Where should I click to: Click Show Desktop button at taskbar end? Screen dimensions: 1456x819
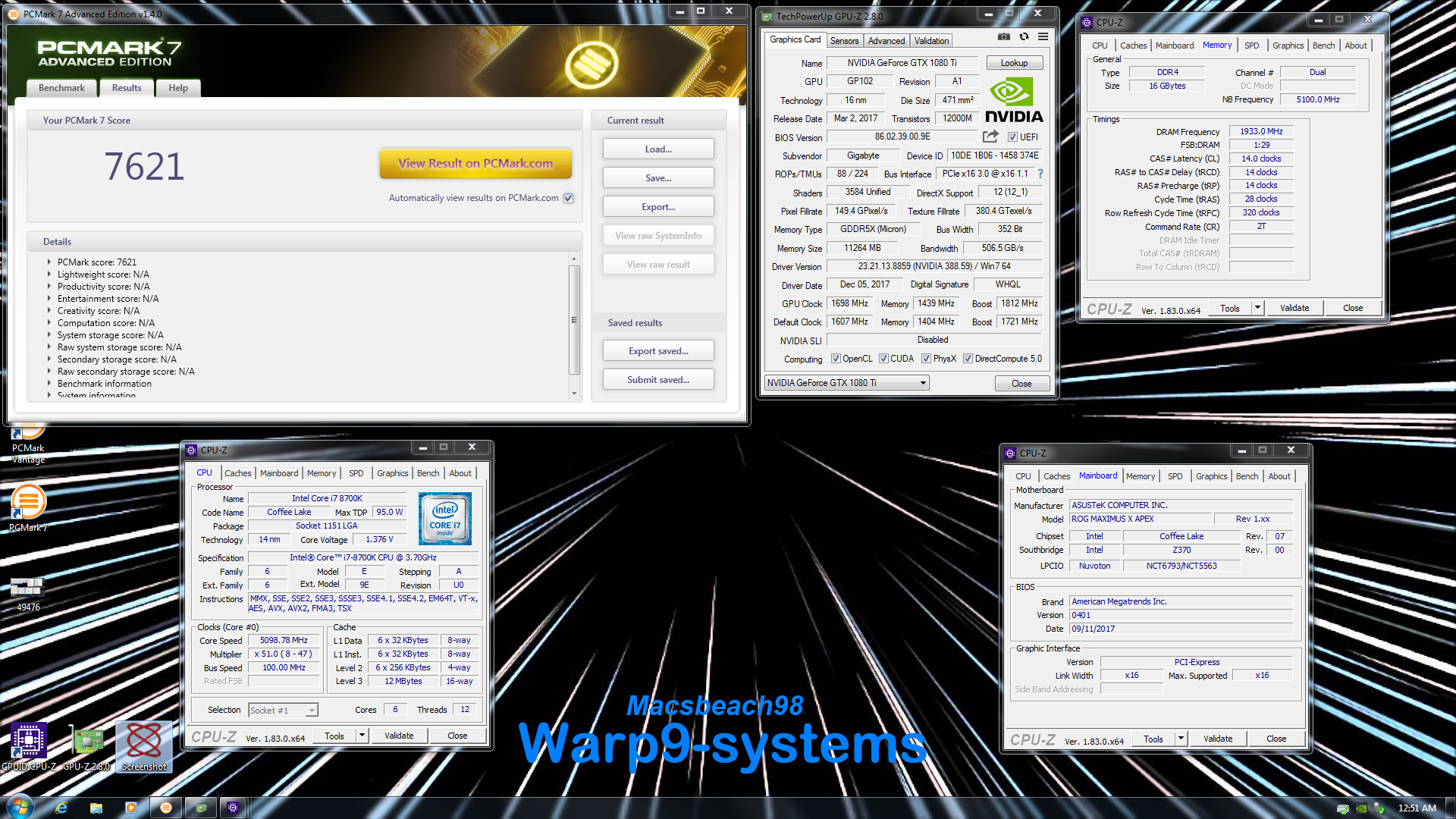(x=1450, y=808)
